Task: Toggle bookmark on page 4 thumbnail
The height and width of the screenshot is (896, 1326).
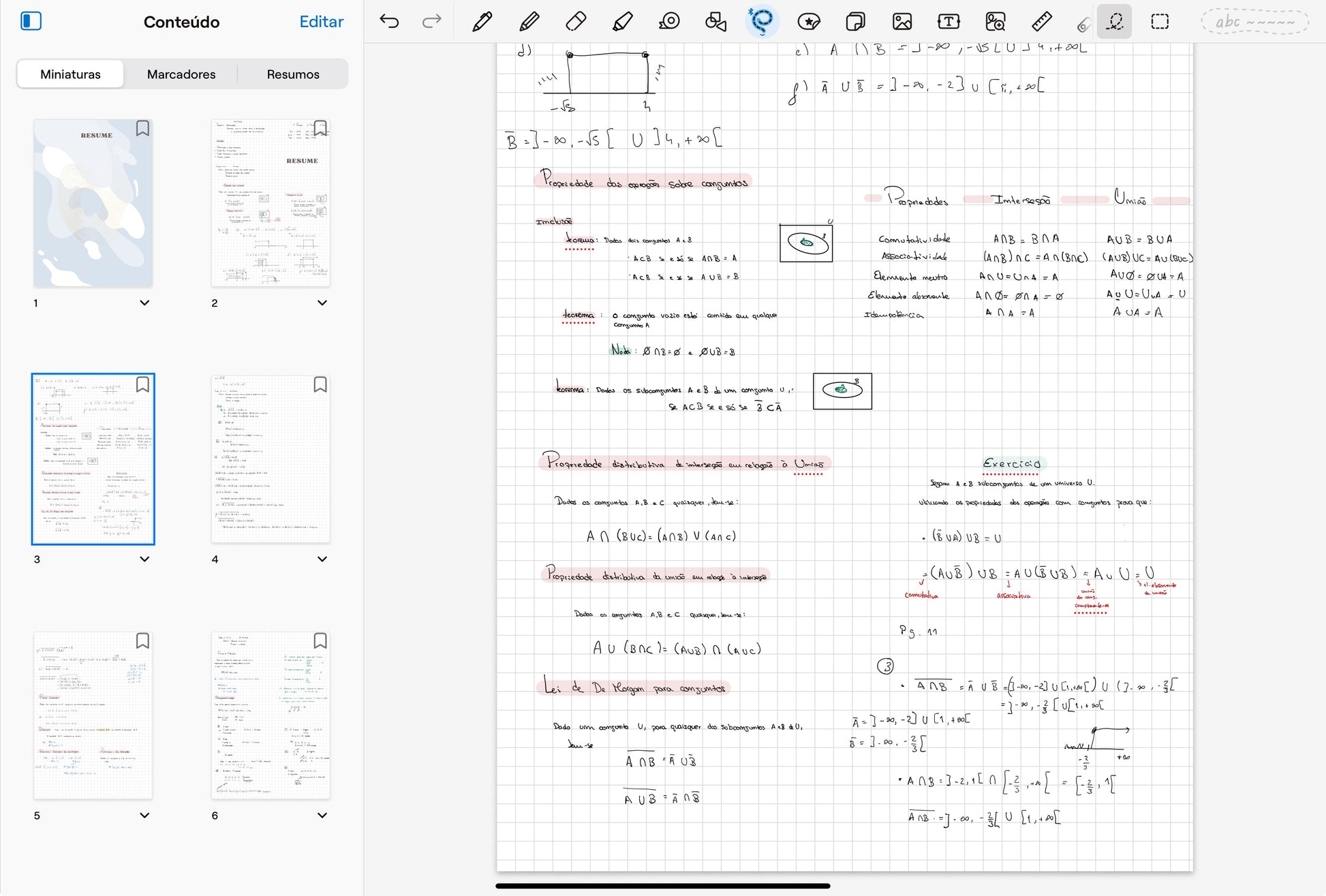Action: (x=320, y=385)
